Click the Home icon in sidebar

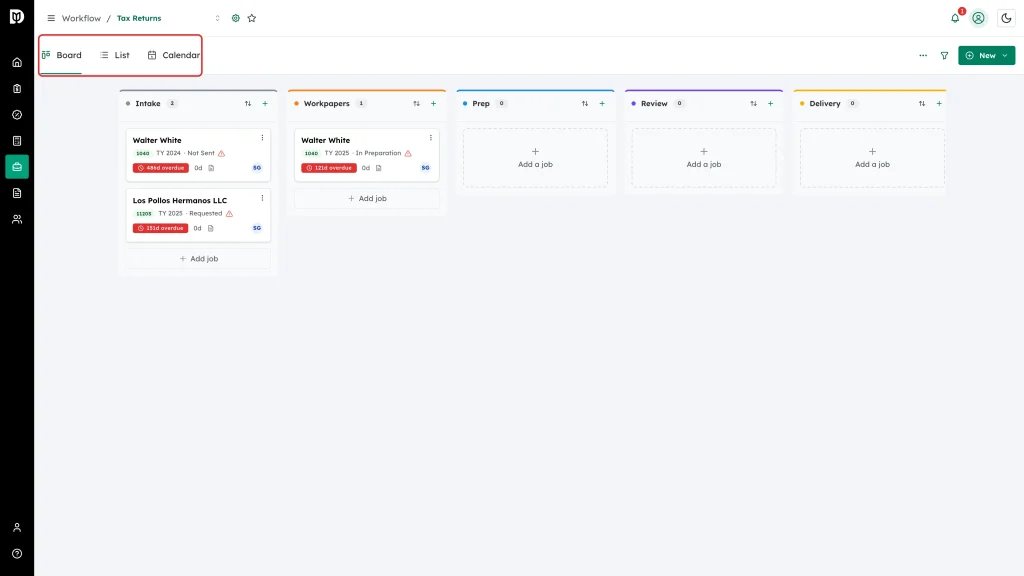coord(17,63)
